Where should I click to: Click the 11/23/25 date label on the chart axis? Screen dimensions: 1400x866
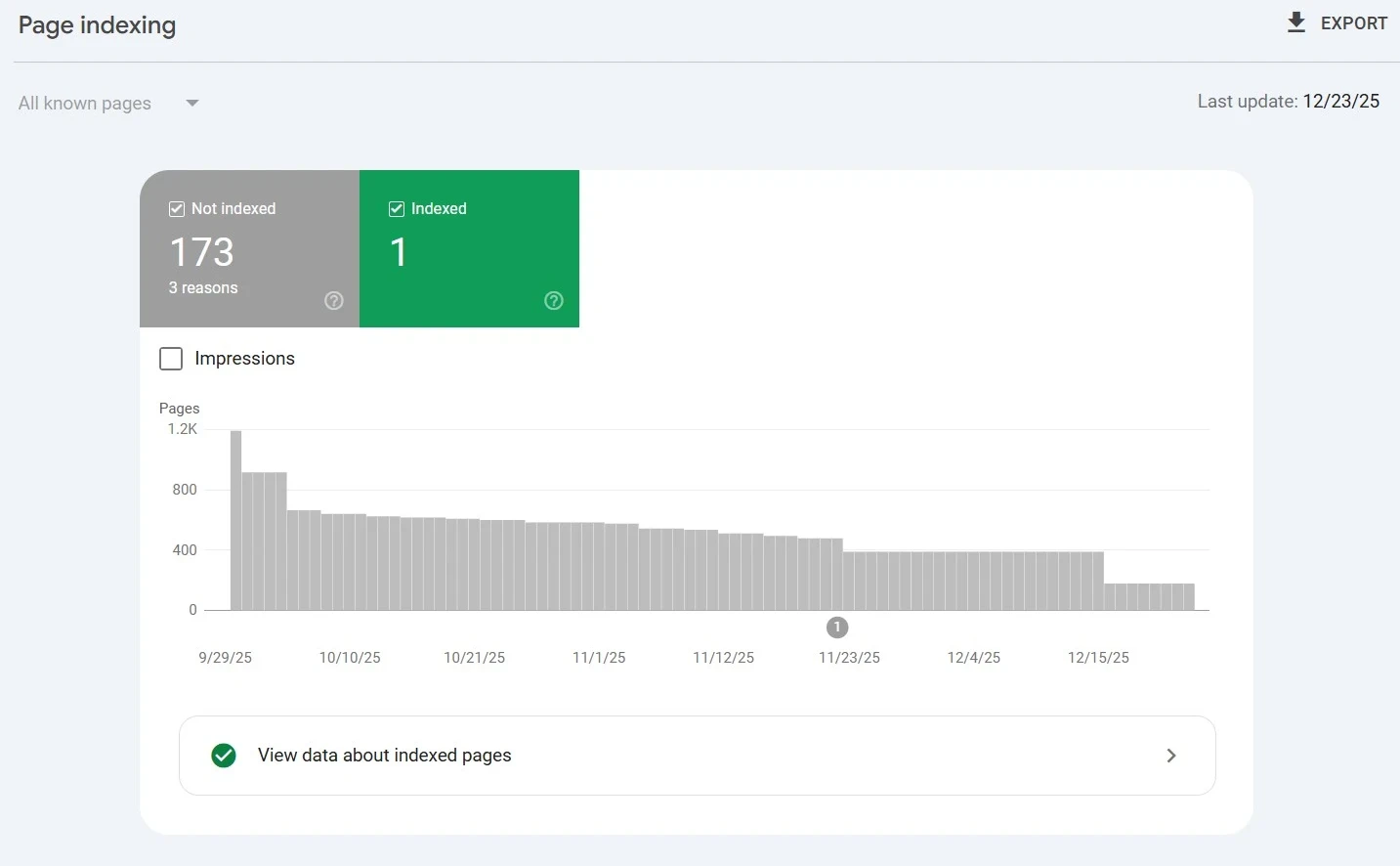(x=848, y=657)
